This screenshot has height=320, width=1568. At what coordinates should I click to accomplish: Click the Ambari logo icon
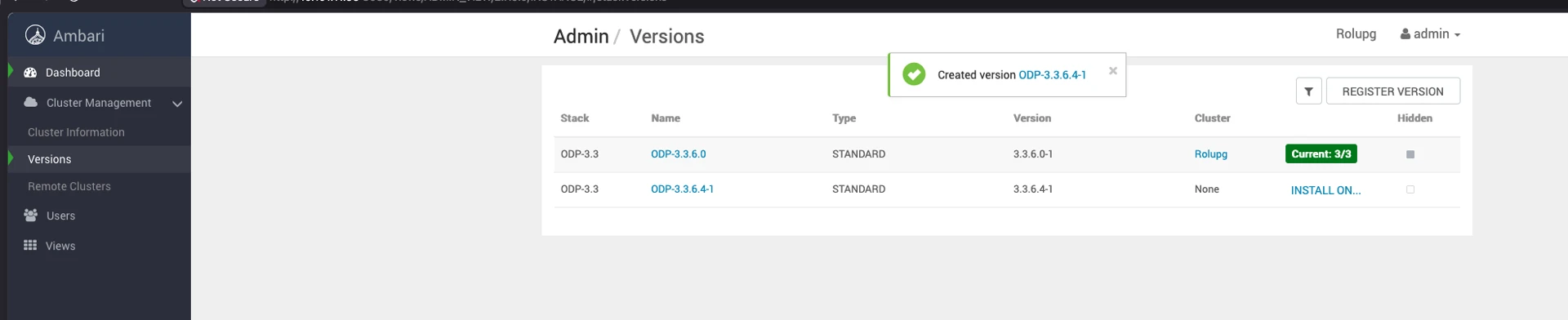pos(35,35)
